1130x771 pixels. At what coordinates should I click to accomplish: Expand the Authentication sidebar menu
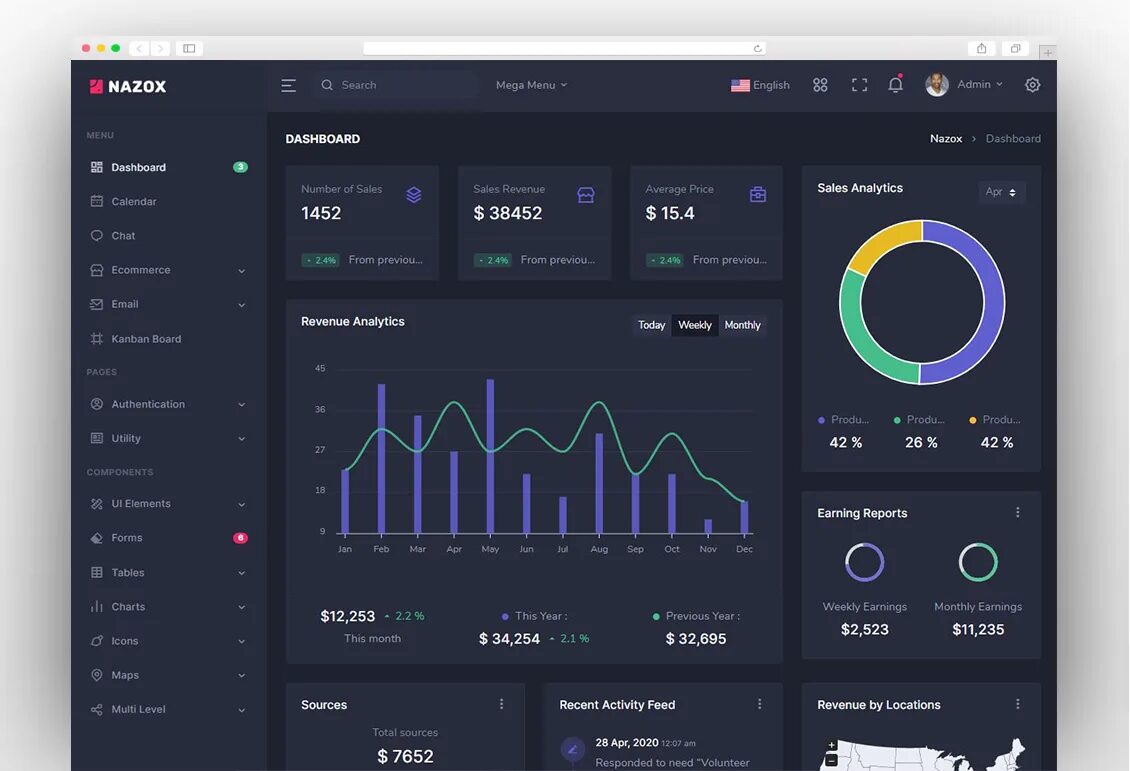coord(167,404)
